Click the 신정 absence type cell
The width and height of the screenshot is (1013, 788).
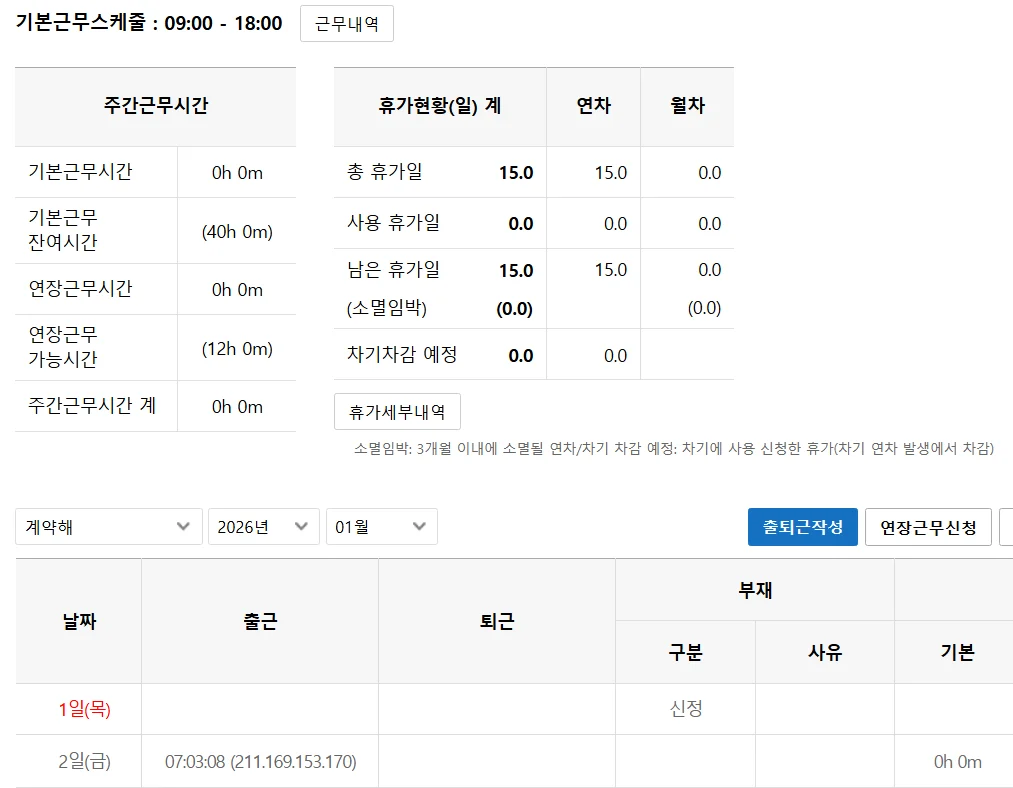click(x=685, y=709)
